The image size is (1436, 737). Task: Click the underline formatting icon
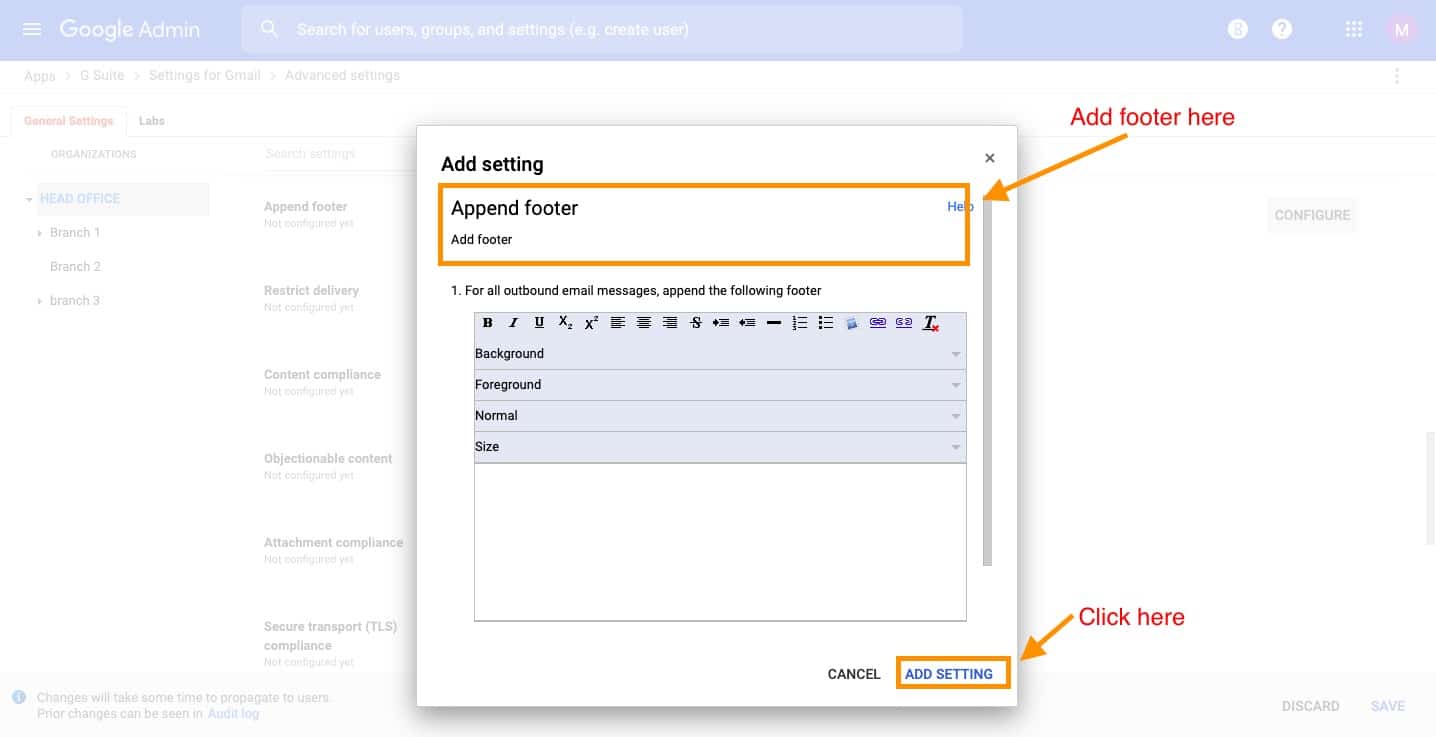[539, 323]
